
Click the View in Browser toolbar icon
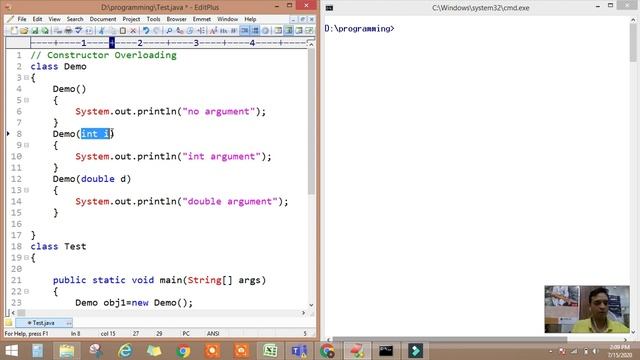tap(89, 31)
